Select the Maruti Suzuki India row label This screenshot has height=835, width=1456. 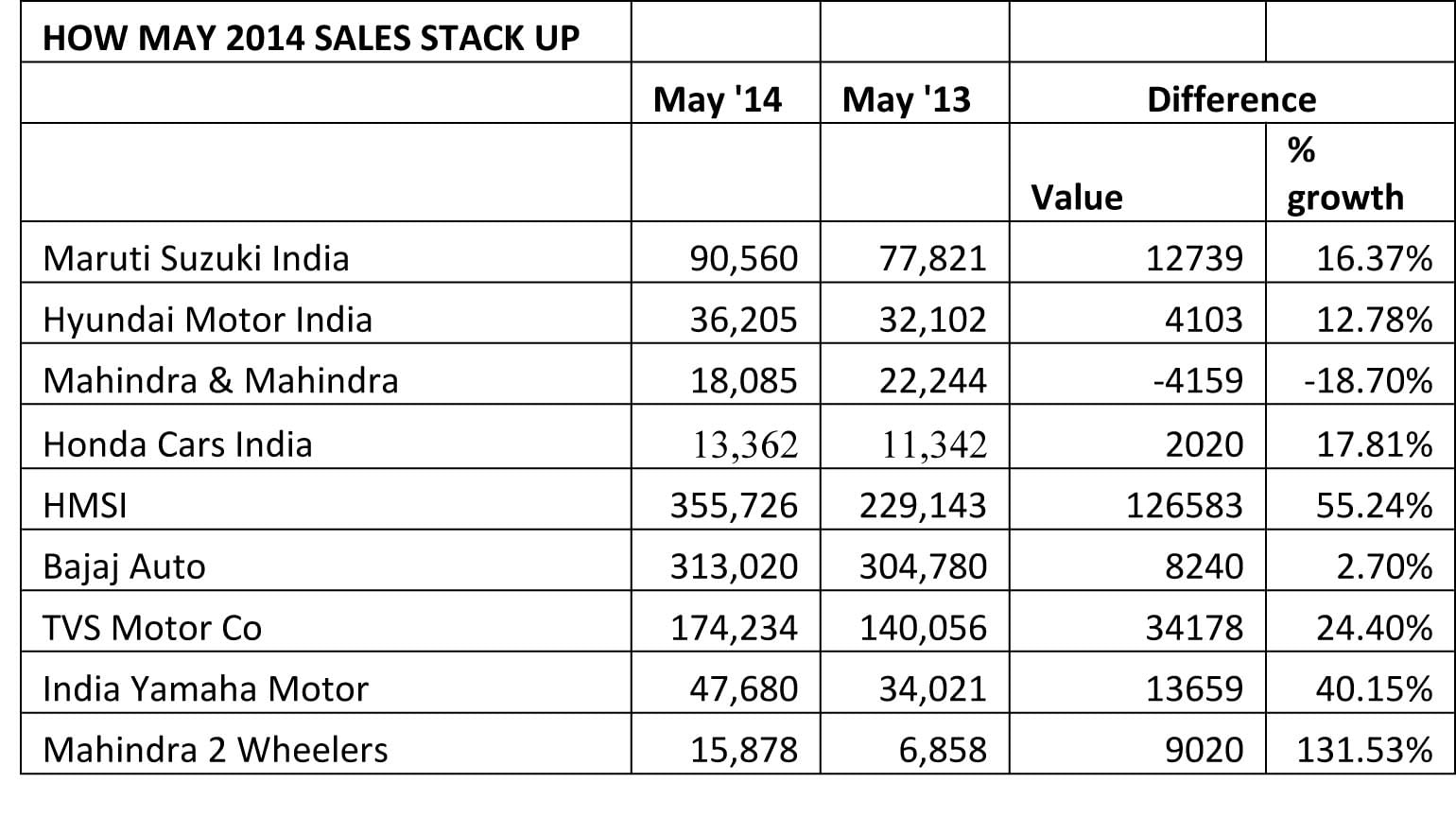(x=197, y=258)
